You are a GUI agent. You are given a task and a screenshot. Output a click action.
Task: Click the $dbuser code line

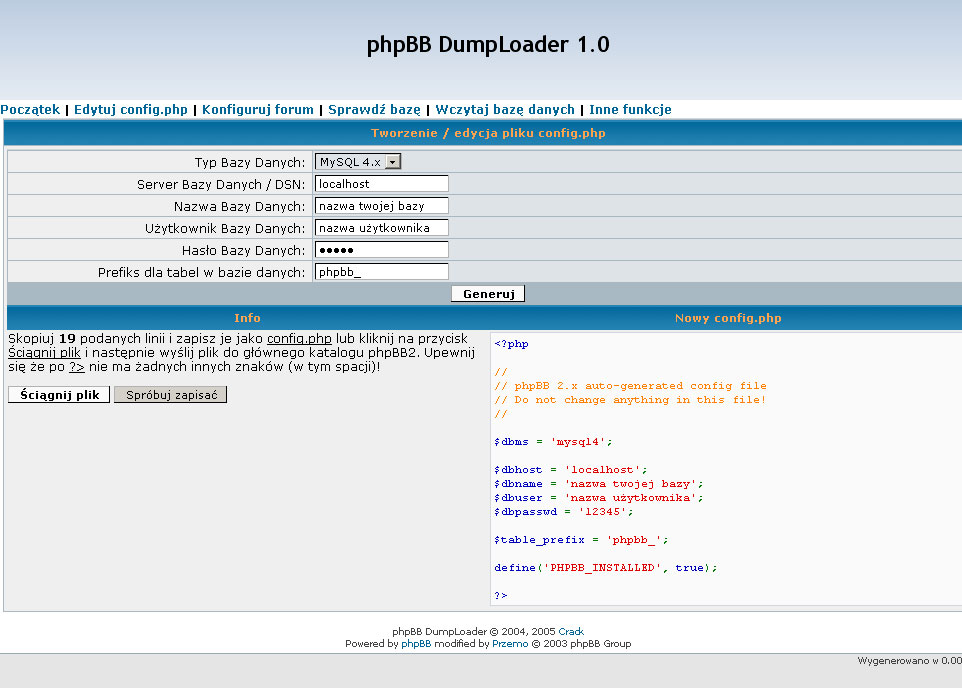click(599, 498)
